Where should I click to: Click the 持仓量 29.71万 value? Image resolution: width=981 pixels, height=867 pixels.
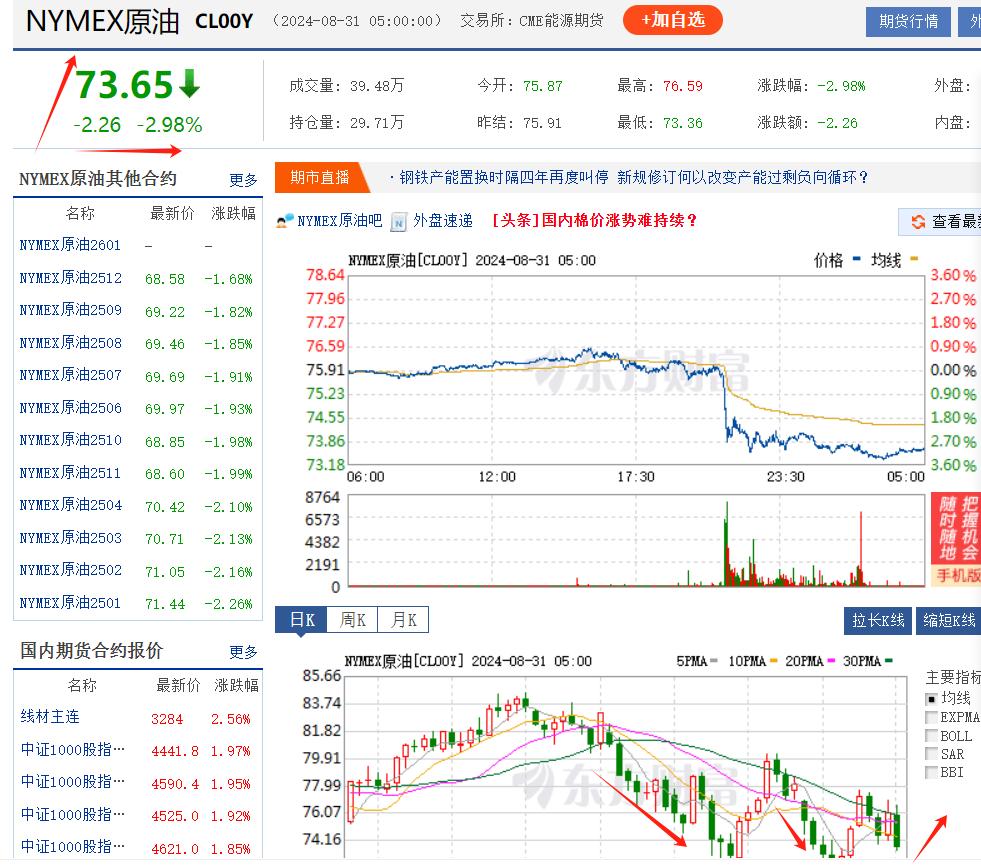tap(377, 123)
